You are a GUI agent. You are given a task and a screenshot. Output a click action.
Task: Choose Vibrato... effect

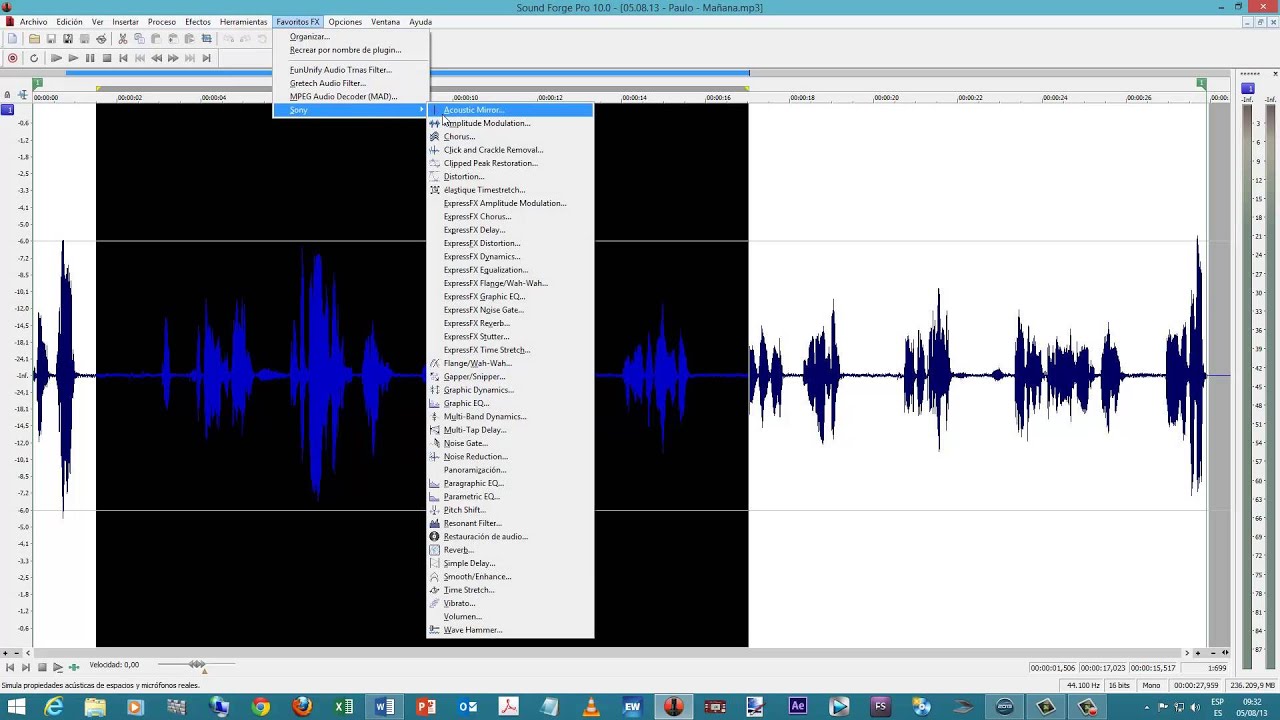click(x=510, y=603)
